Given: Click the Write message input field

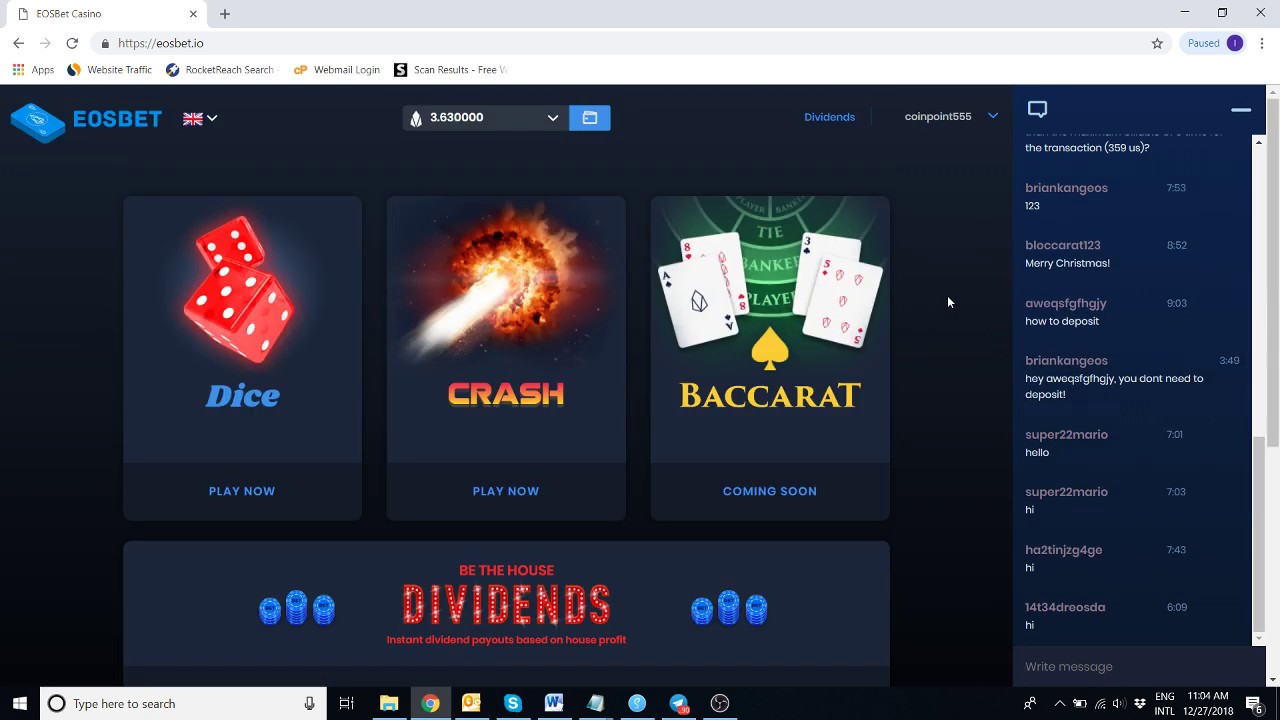Looking at the screenshot, I should click(x=1132, y=667).
